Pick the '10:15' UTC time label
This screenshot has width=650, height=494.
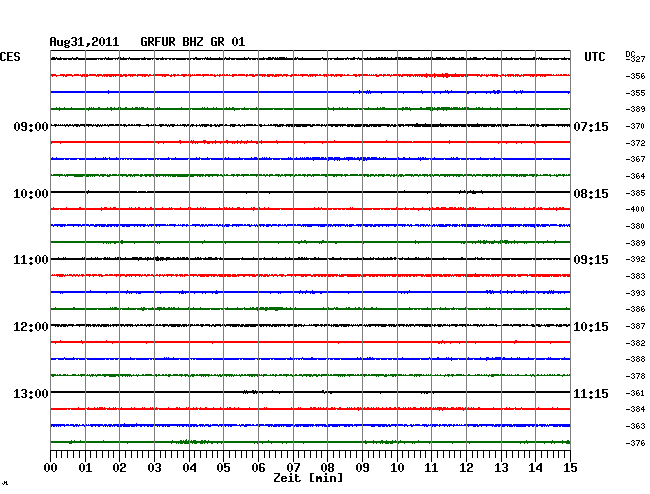591,327
